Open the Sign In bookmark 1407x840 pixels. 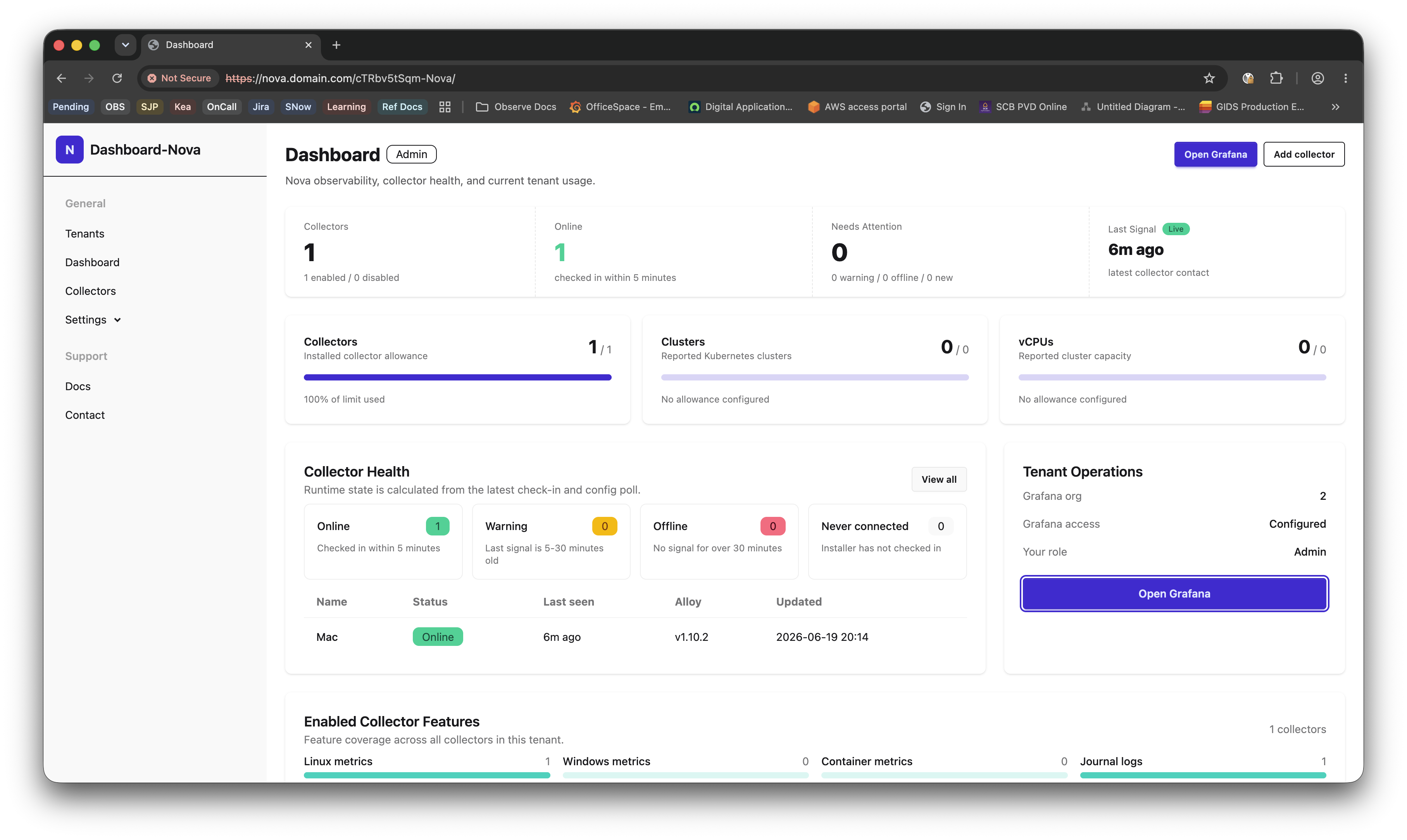point(943,107)
